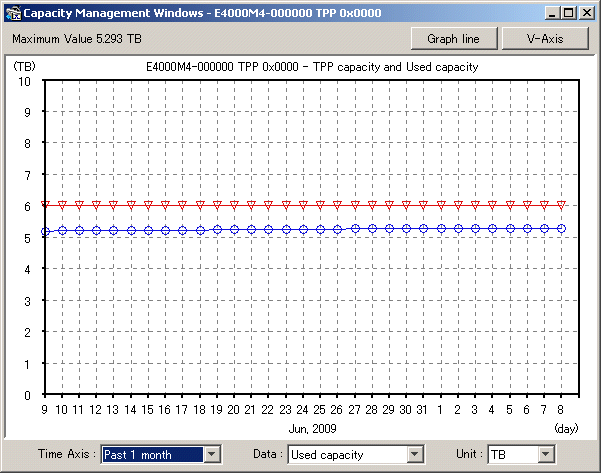Click the (TB) axis unit label

[25, 66]
